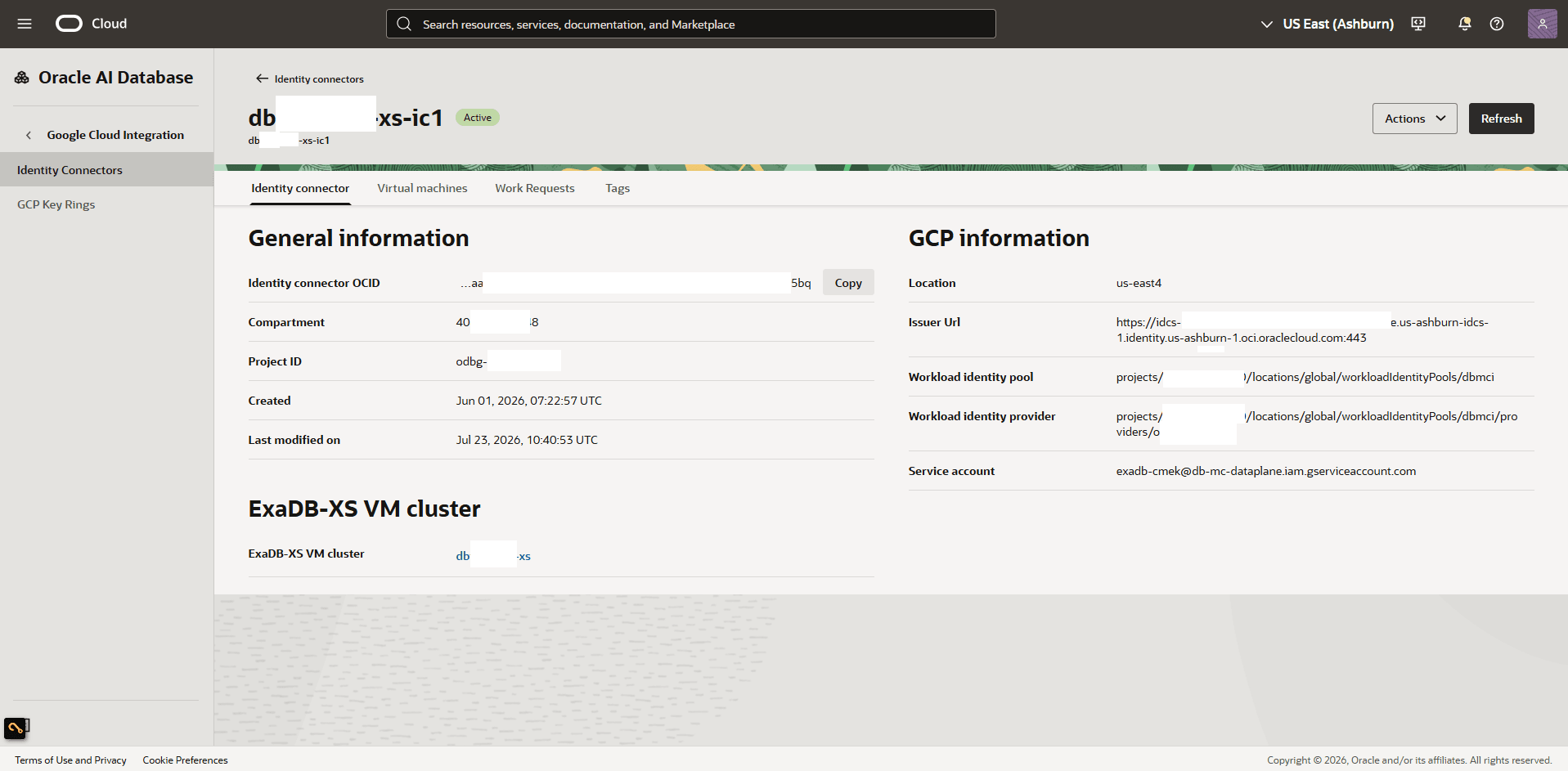Viewport: 1568px width, 771px height.
Task: Select the Last modified Jul 23, 2026 value
Action: click(x=527, y=440)
